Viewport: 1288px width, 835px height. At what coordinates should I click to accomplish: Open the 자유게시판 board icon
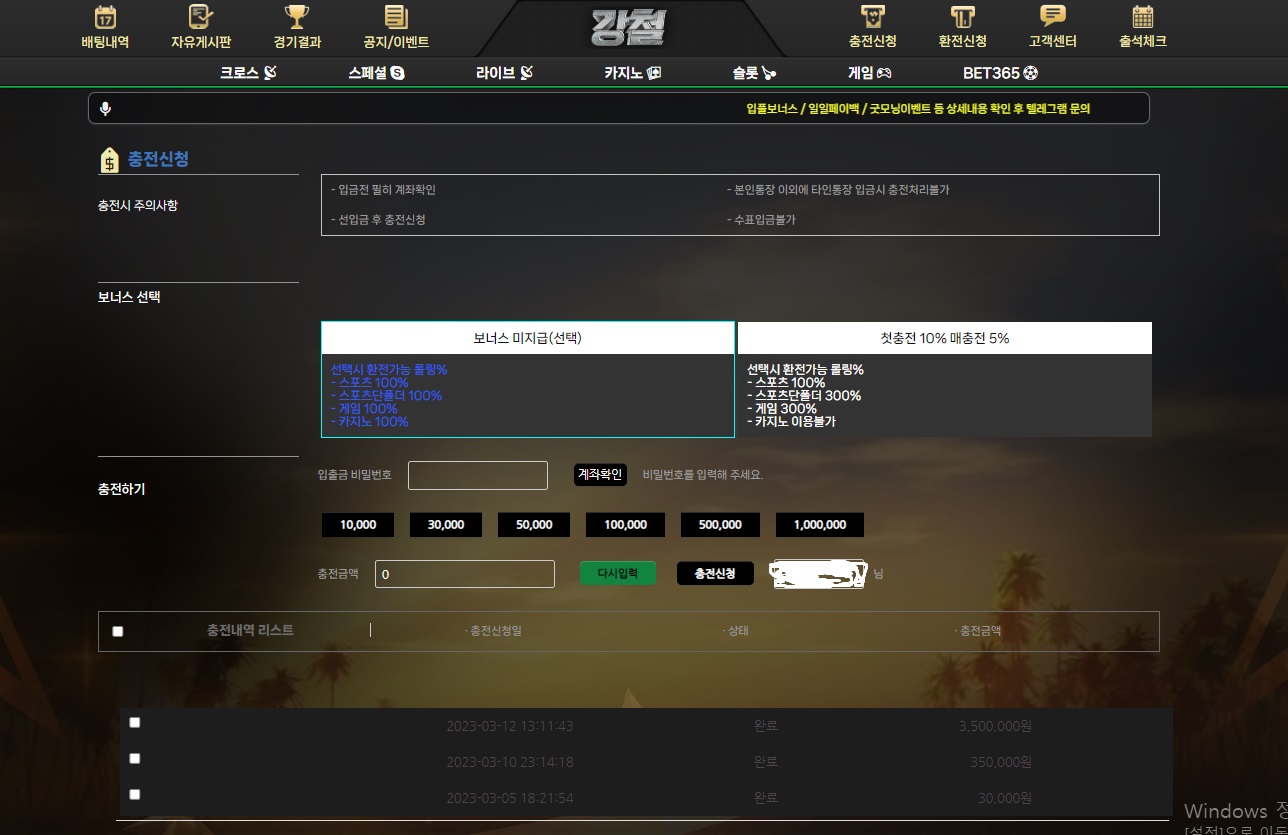(x=201, y=18)
